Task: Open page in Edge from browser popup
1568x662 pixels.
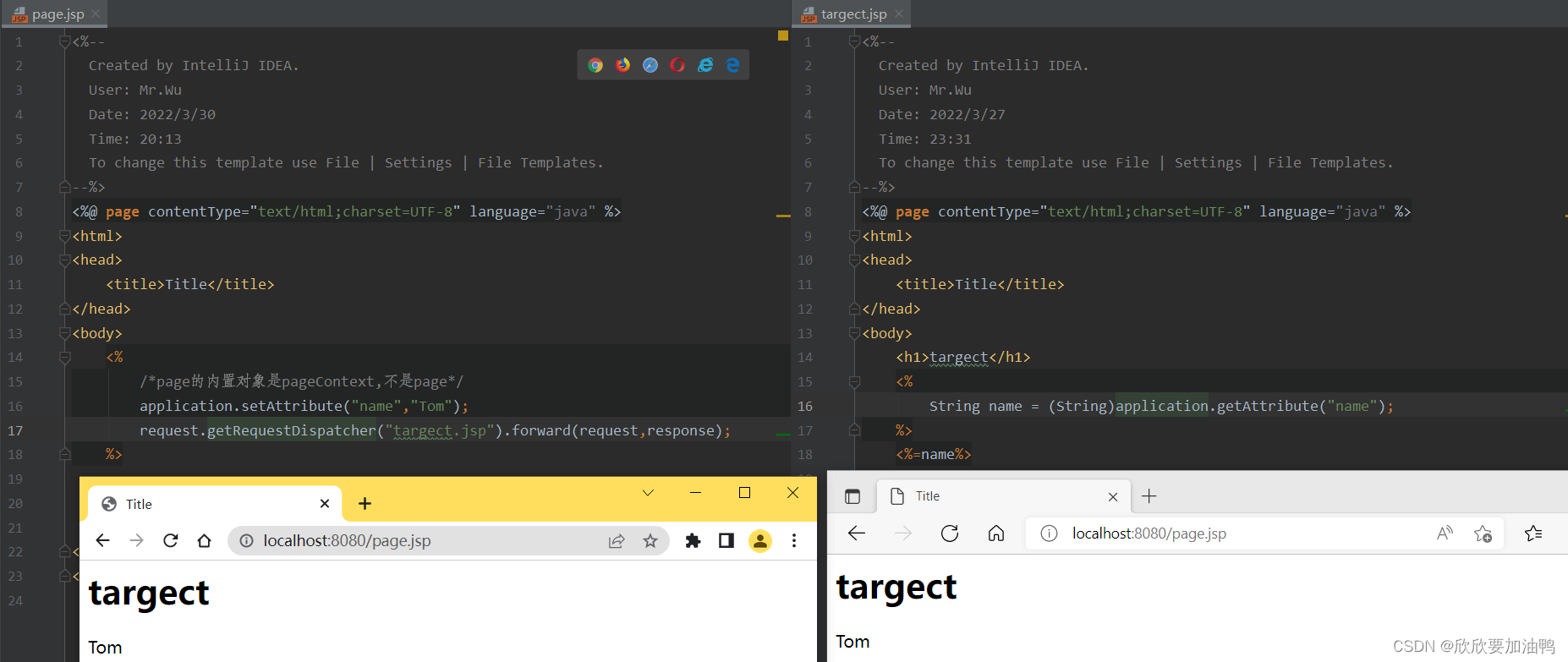Action: [x=732, y=65]
